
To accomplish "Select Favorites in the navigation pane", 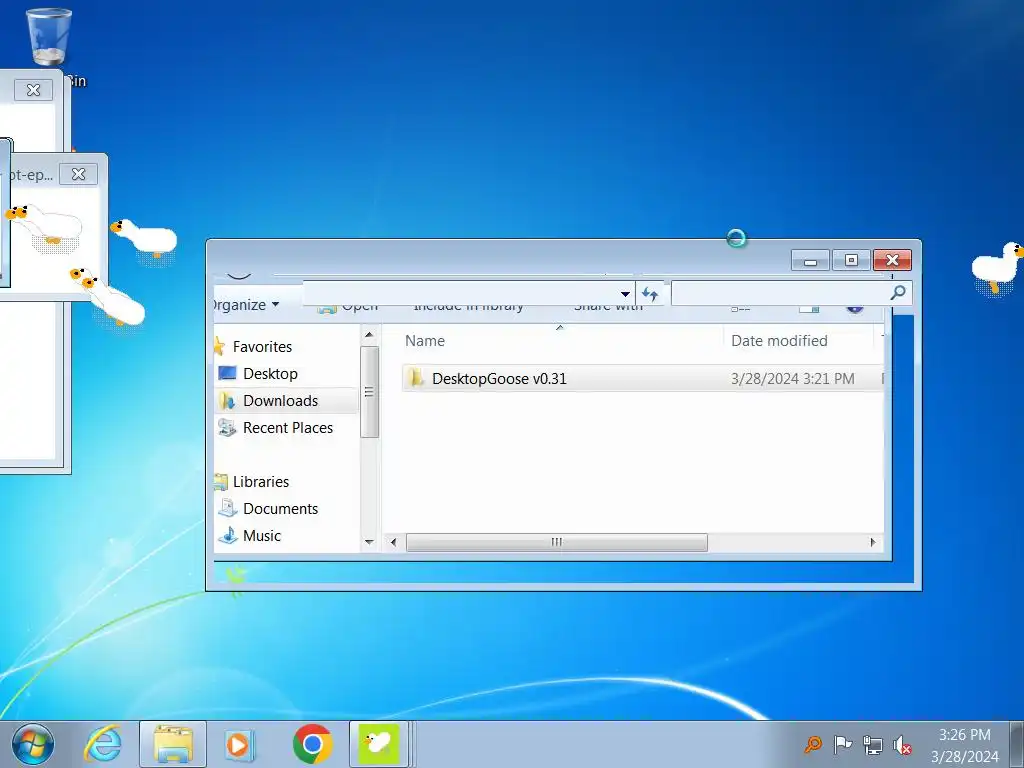I will pyautogui.click(x=263, y=347).
